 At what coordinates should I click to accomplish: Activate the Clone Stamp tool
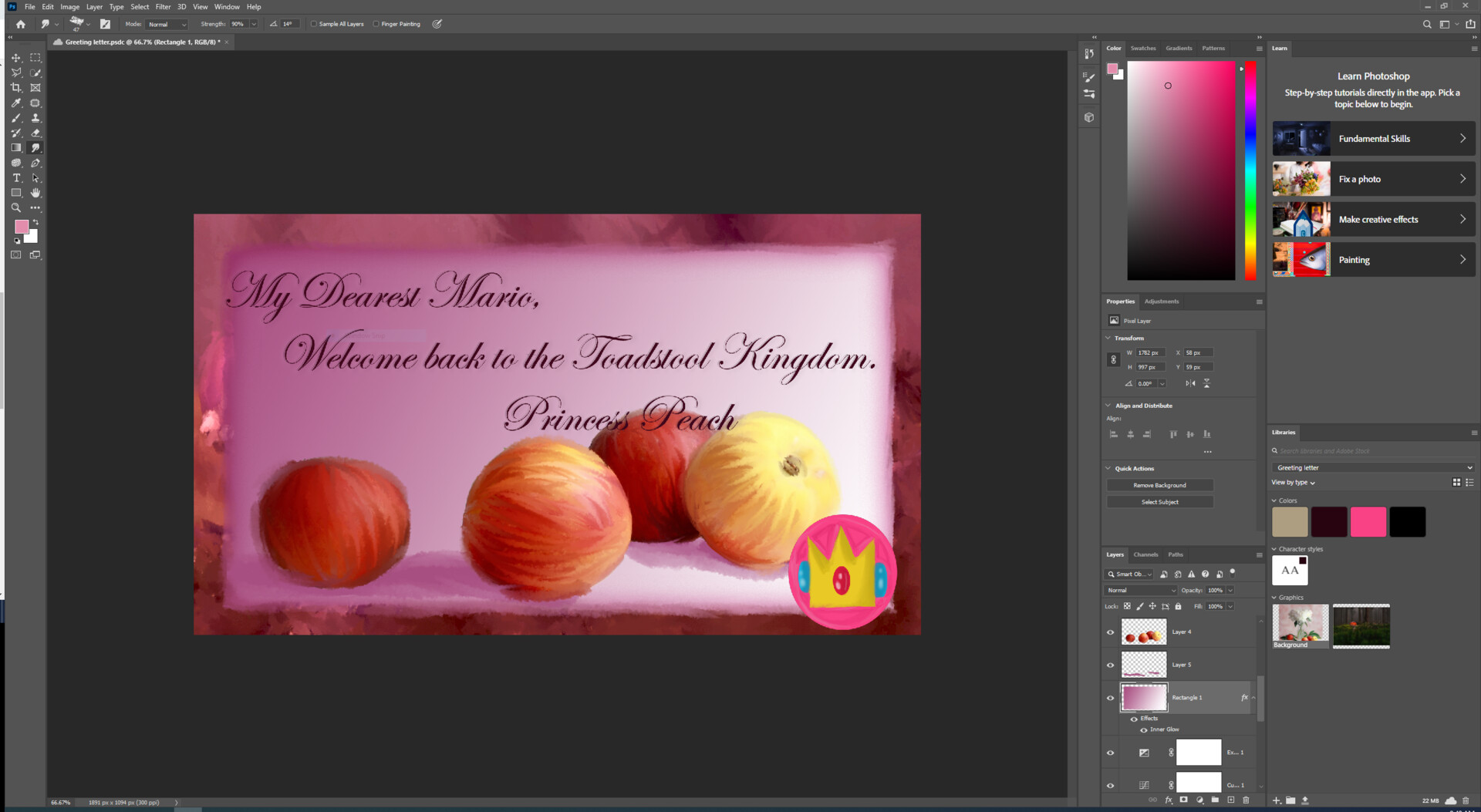click(x=35, y=118)
